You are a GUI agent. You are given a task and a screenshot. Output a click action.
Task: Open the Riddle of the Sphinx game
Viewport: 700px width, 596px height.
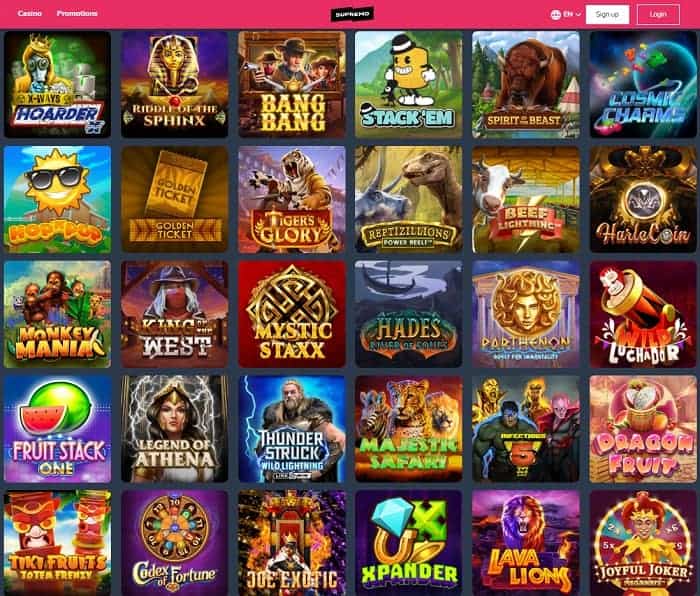coord(175,84)
